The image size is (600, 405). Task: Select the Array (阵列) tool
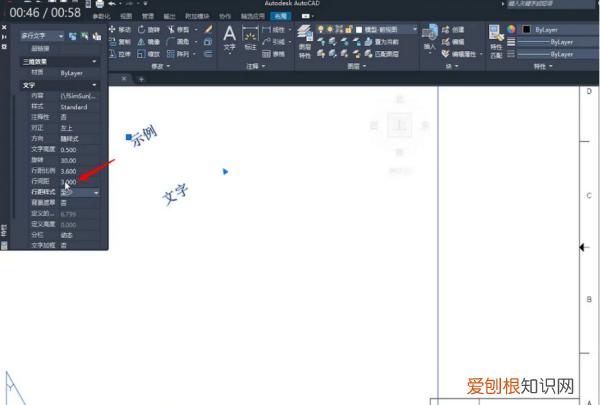[178, 54]
